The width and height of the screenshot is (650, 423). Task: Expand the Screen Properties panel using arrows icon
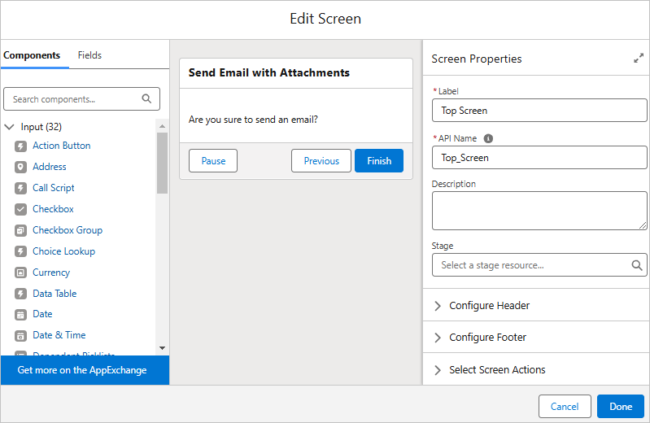point(638,58)
